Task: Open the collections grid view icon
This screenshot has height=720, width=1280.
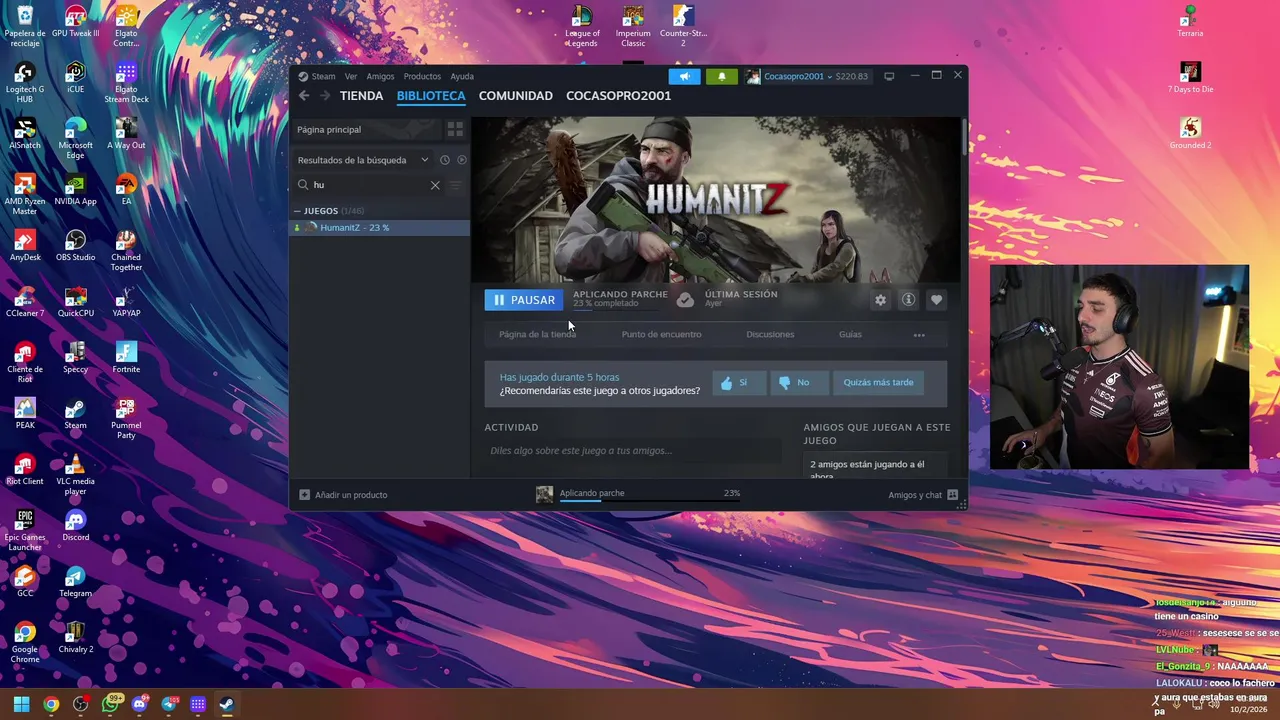Action: 455,130
